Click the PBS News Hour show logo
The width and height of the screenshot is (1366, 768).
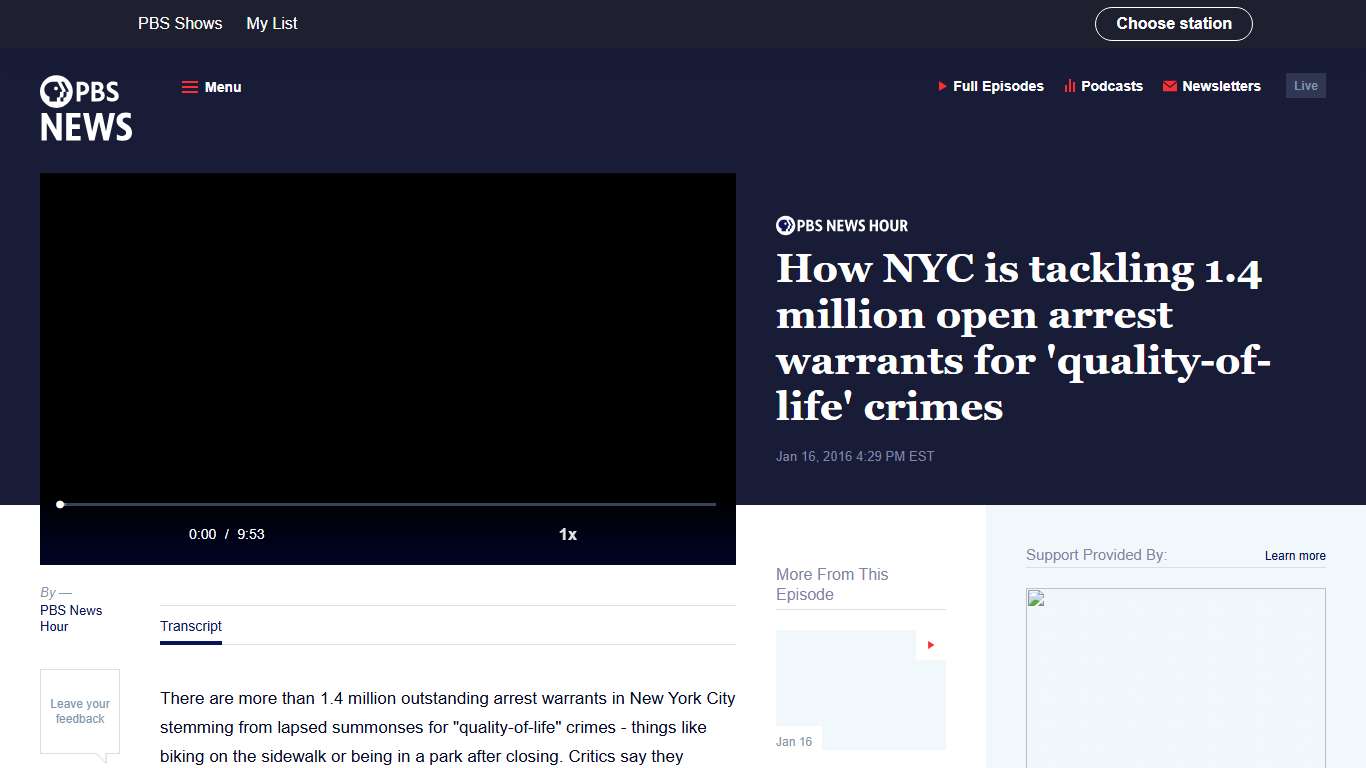pyautogui.click(x=841, y=225)
